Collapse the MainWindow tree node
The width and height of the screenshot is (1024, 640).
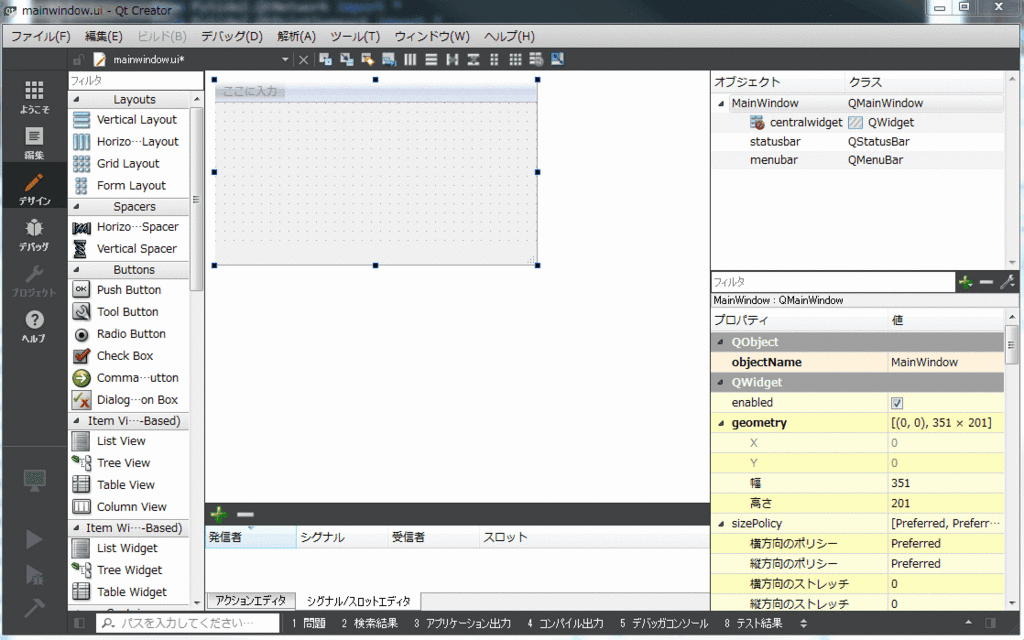pyautogui.click(x=721, y=103)
